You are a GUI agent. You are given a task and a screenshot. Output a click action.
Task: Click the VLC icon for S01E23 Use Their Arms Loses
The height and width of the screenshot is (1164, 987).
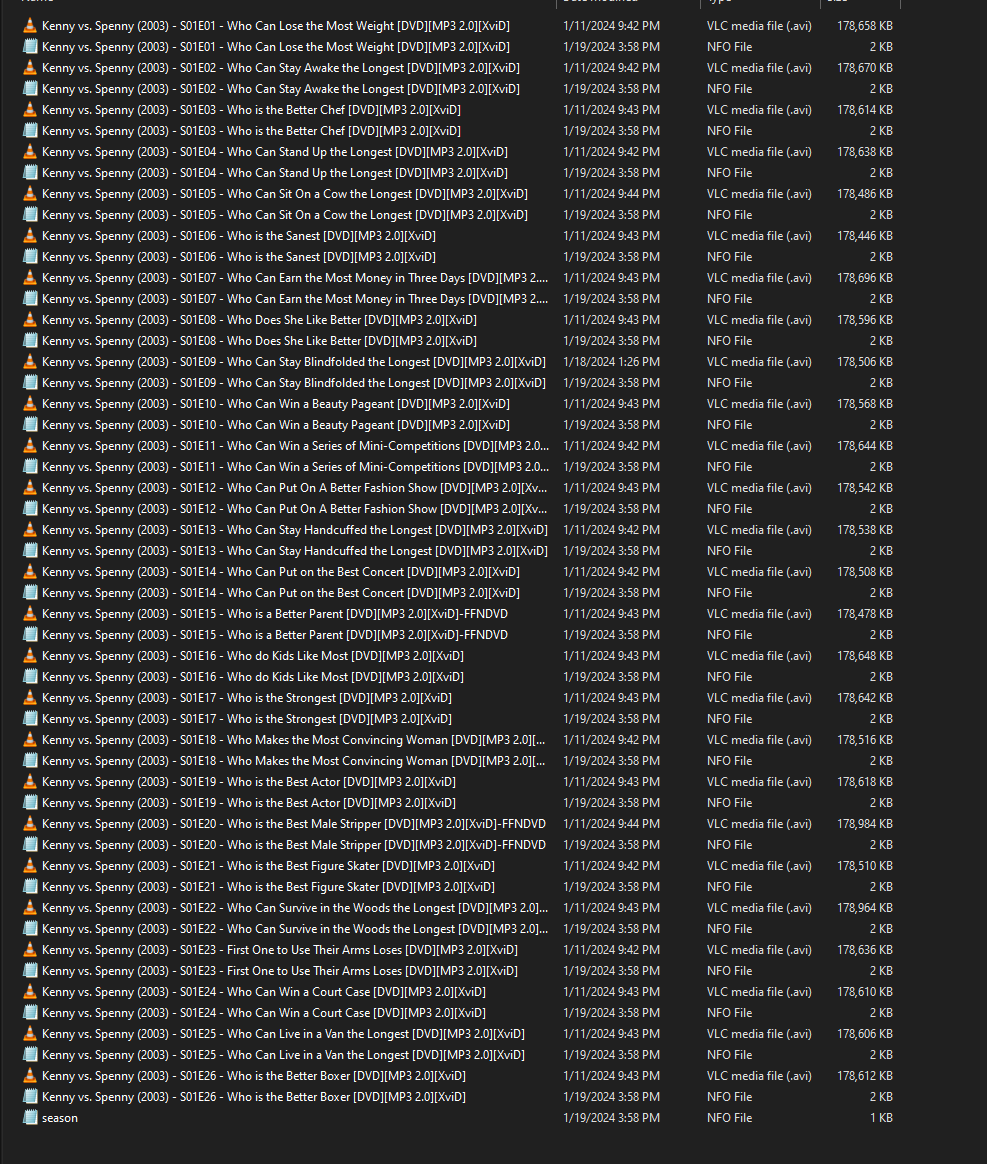tap(30, 949)
